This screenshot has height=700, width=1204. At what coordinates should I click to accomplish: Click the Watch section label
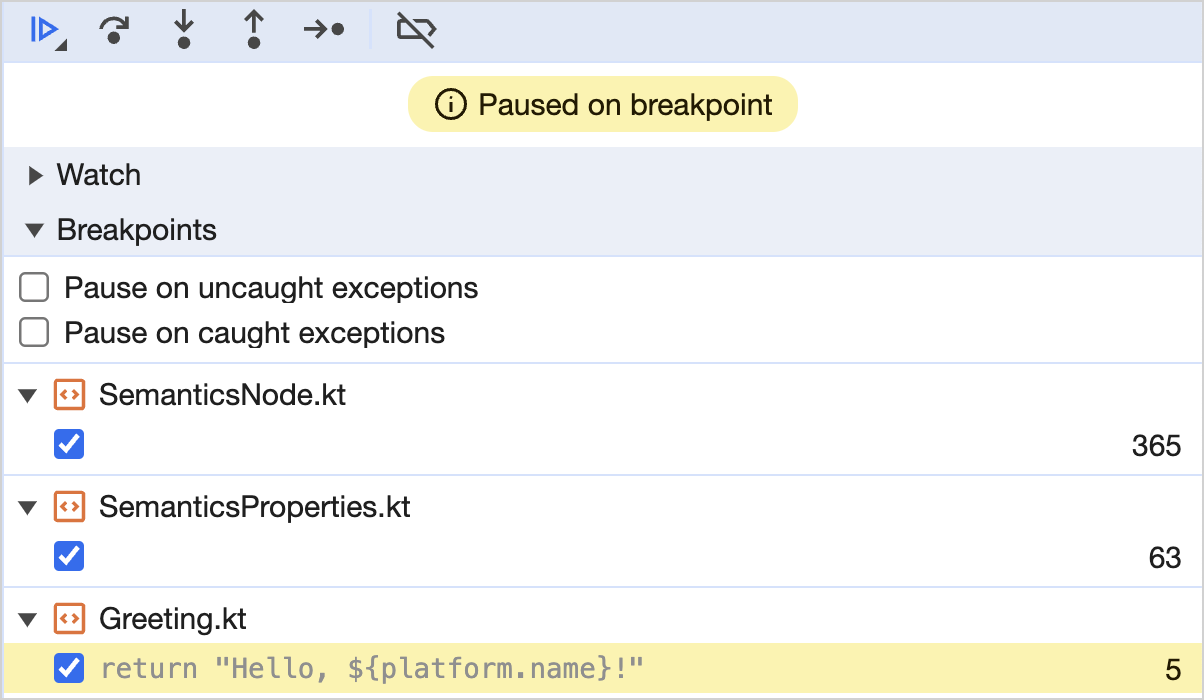(x=99, y=175)
